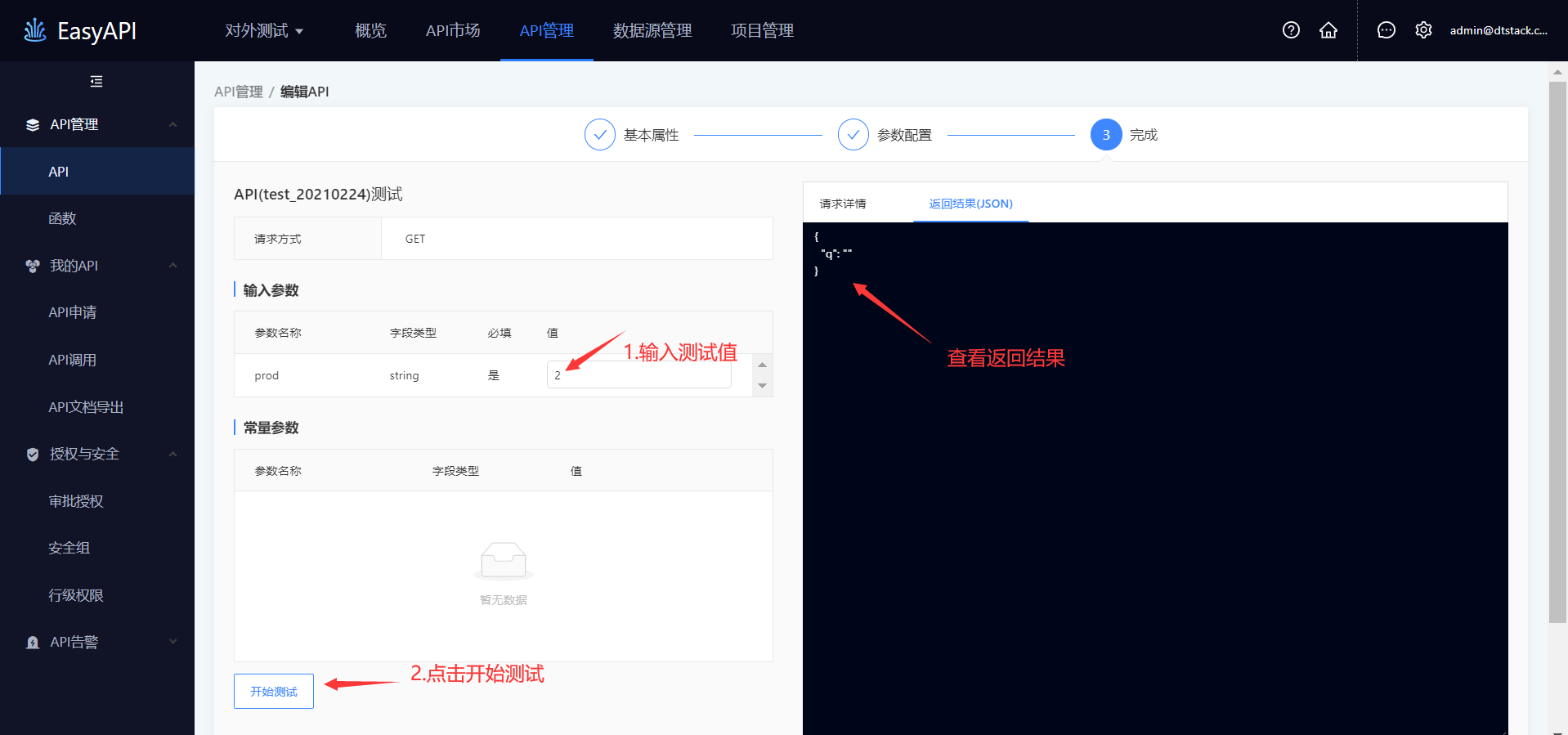Click the API管理 layers icon in sidebar
The height and width of the screenshot is (735, 1568).
tap(33, 124)
